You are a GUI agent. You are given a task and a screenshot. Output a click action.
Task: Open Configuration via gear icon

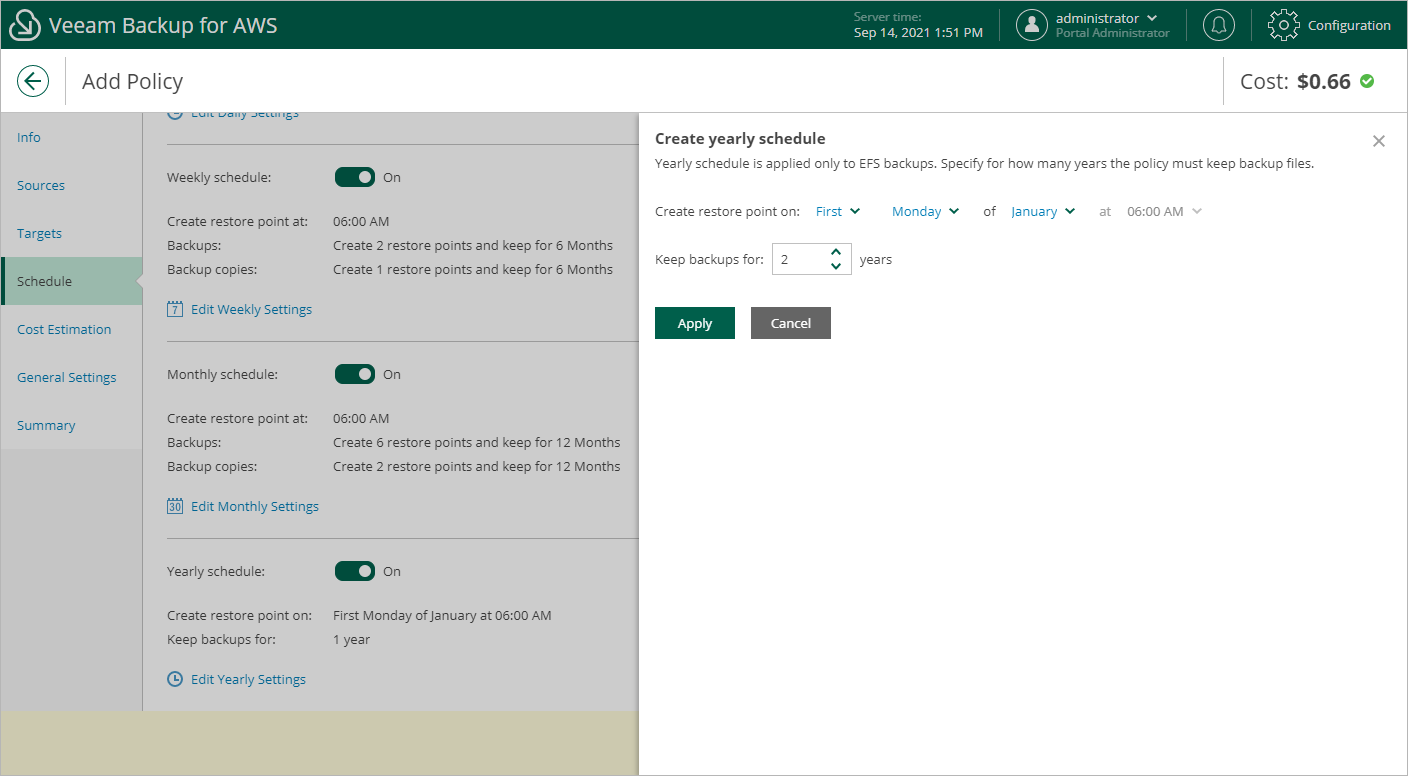tap(1284, 25)
